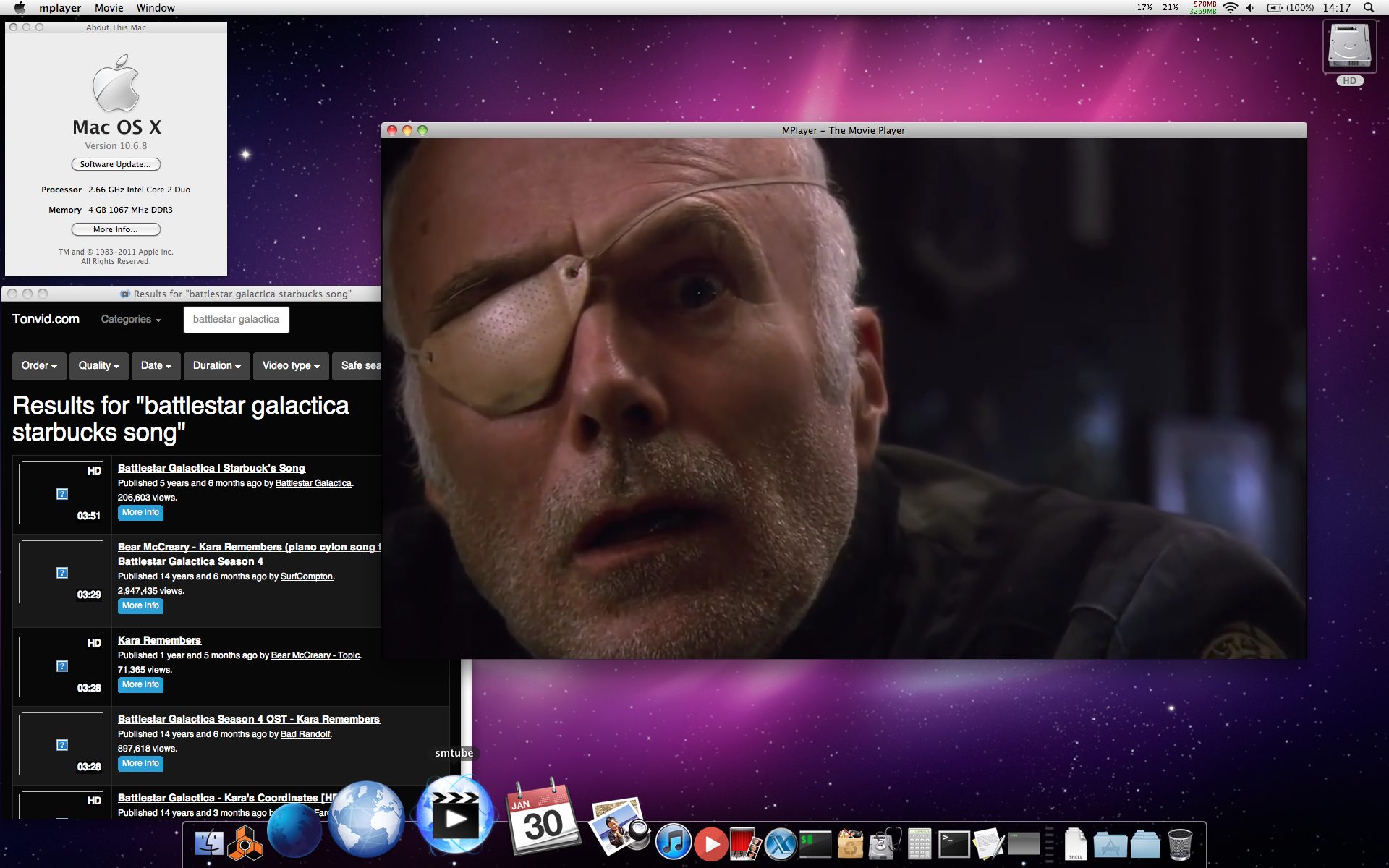Open Preview app in the dock
The image size is (1389, 868).
click(619, 825)
